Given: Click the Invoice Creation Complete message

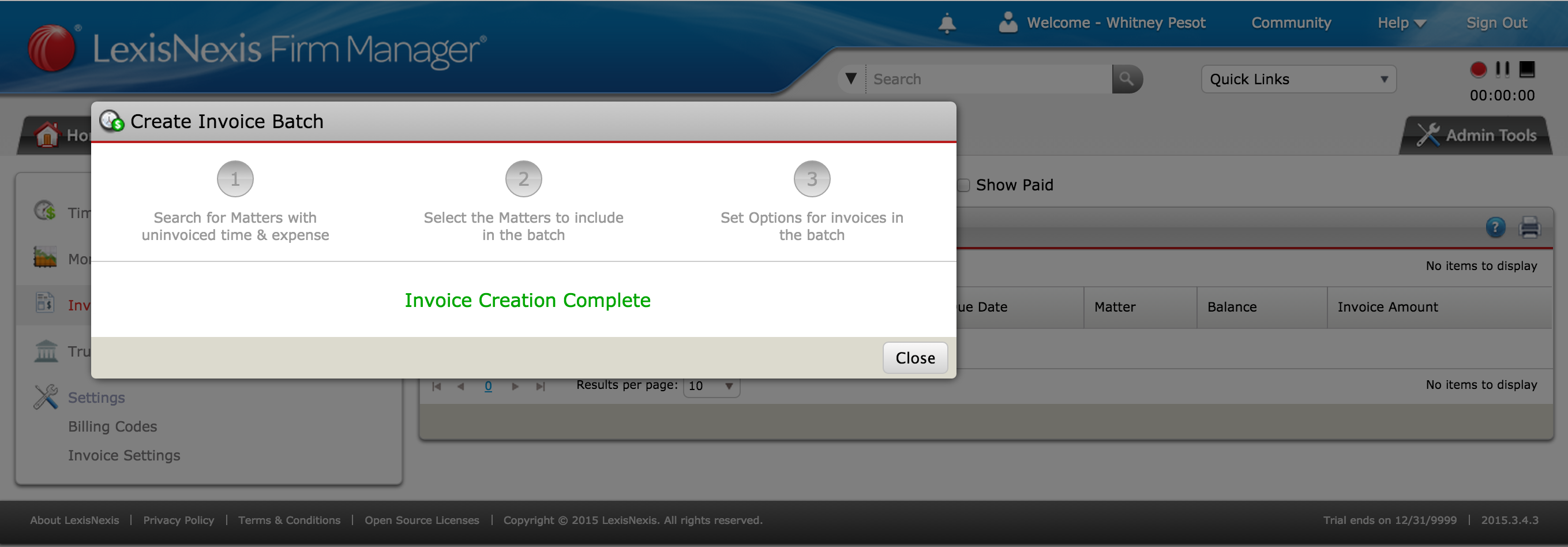Looking at the screenshot, I should [527, 300].
